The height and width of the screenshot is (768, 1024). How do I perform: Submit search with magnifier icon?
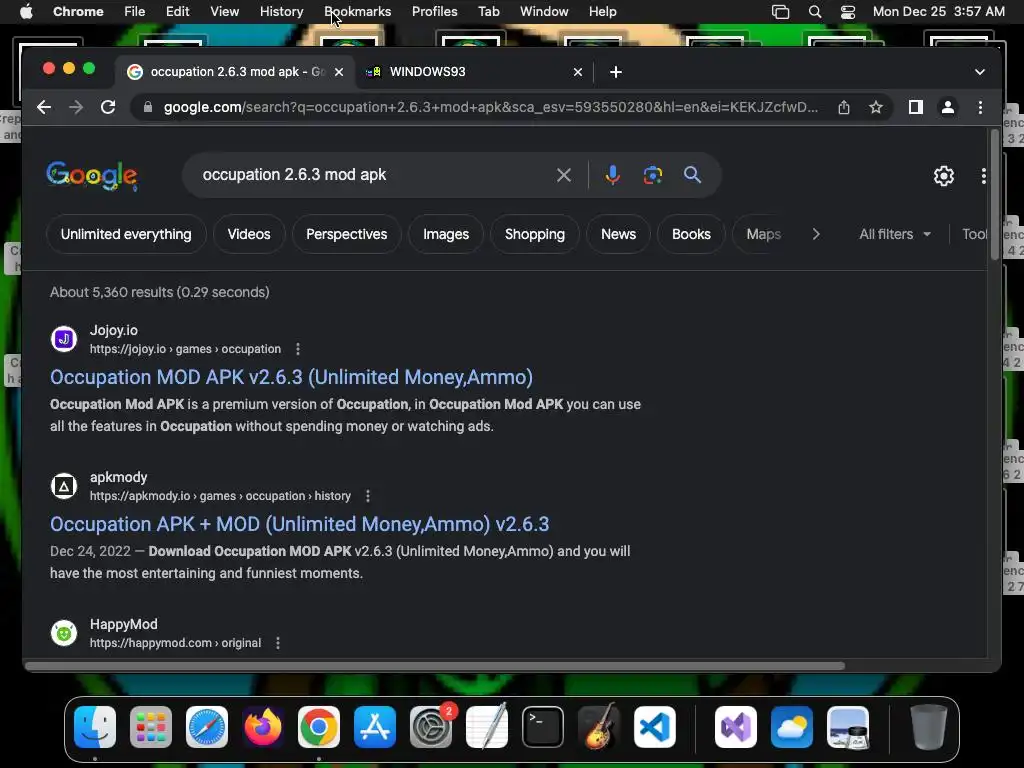[x=692, y=175]
